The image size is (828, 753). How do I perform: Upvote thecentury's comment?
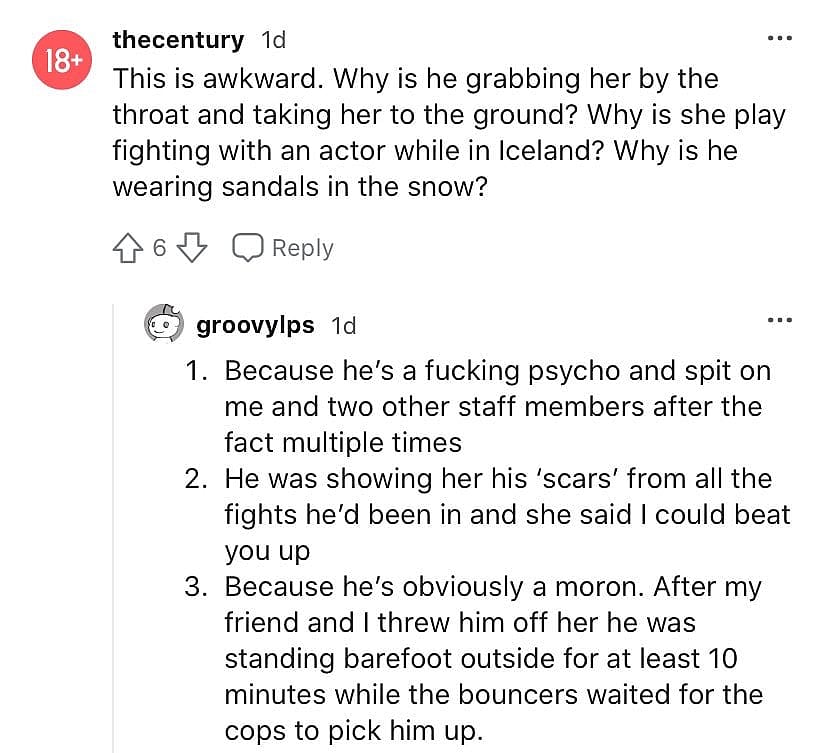pos(127,248)
